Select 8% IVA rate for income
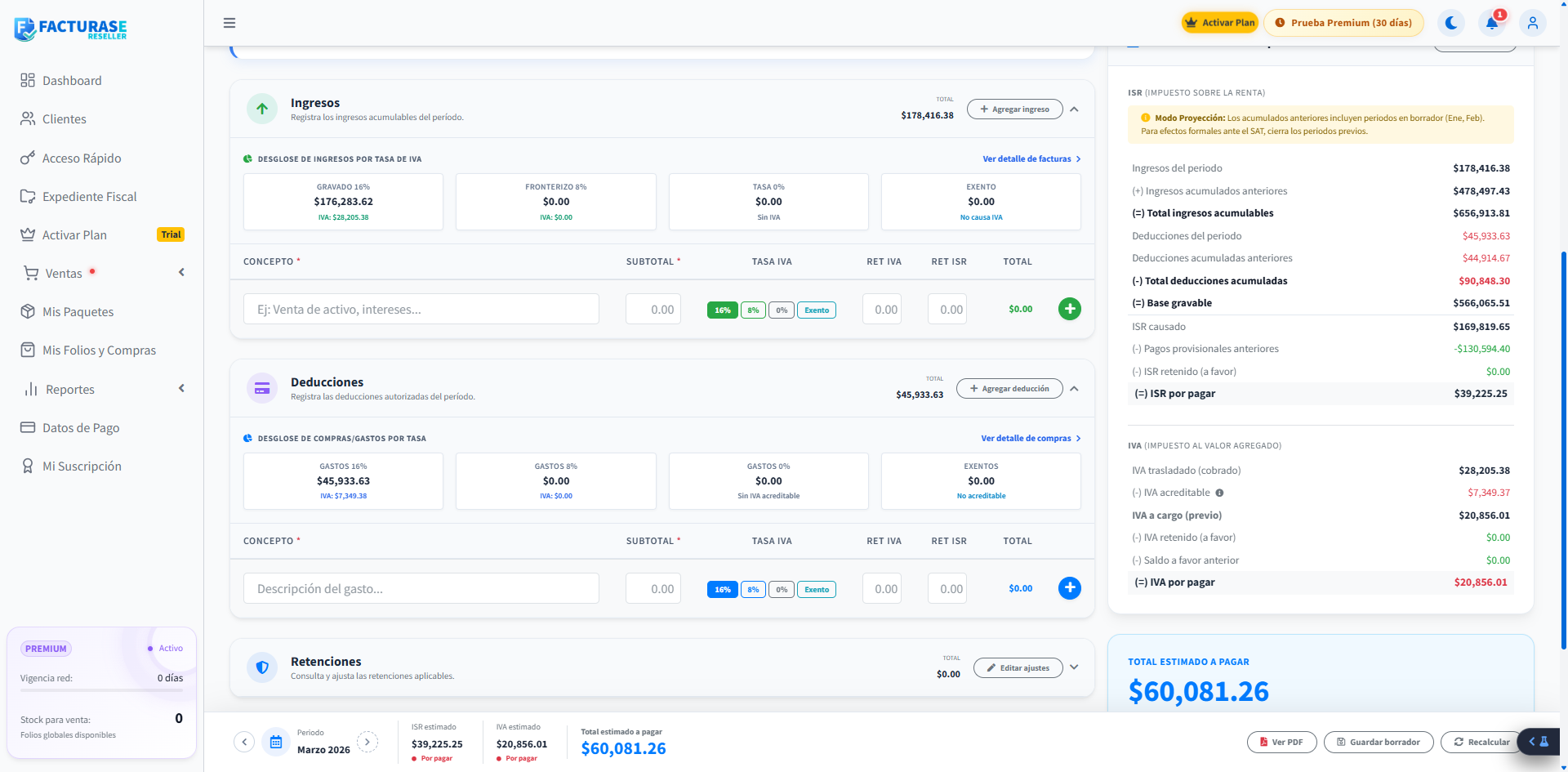Screen dimensions: 1568x772 click(753, 310)
